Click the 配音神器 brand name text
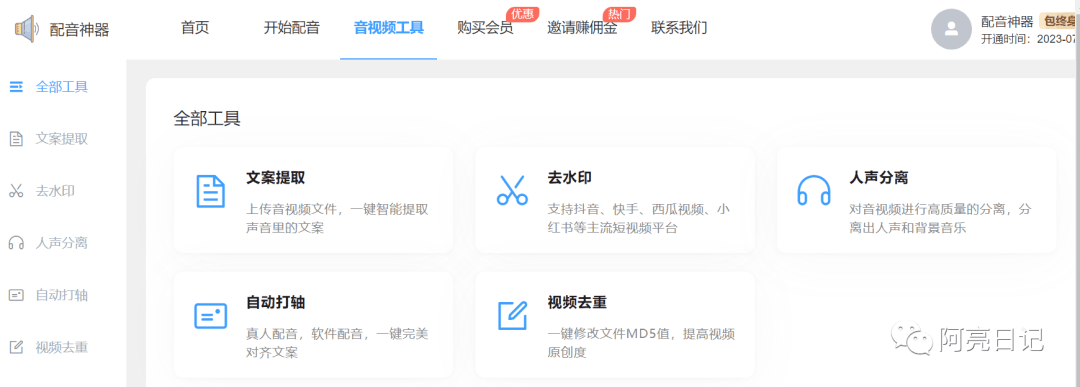 [79, 30]
